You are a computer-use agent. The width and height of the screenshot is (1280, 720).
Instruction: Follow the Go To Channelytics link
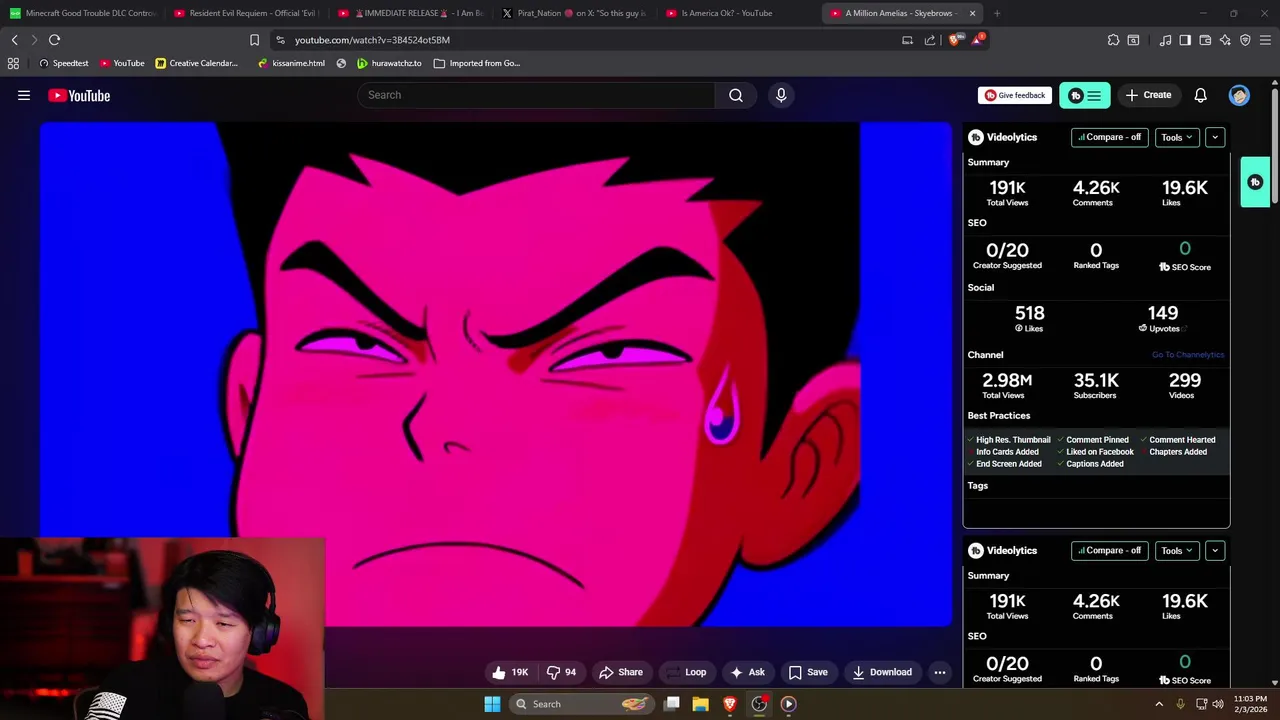(1188, 355)
